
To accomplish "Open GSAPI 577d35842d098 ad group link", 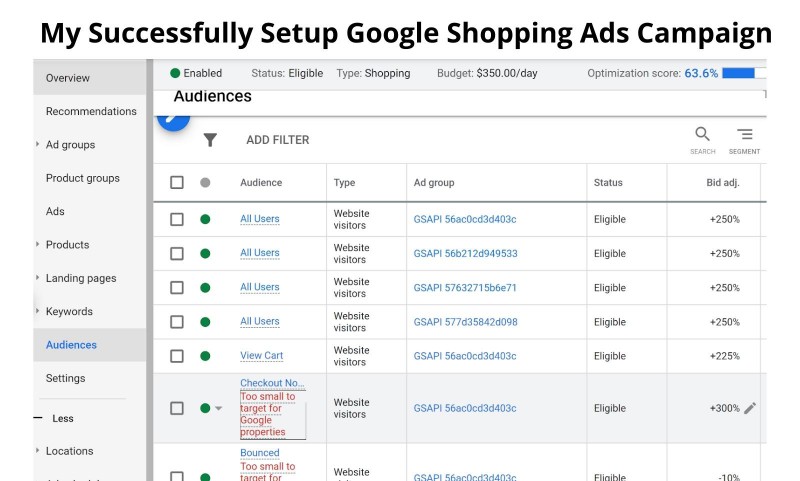I will pyautogui.click(x=465, y=322).
